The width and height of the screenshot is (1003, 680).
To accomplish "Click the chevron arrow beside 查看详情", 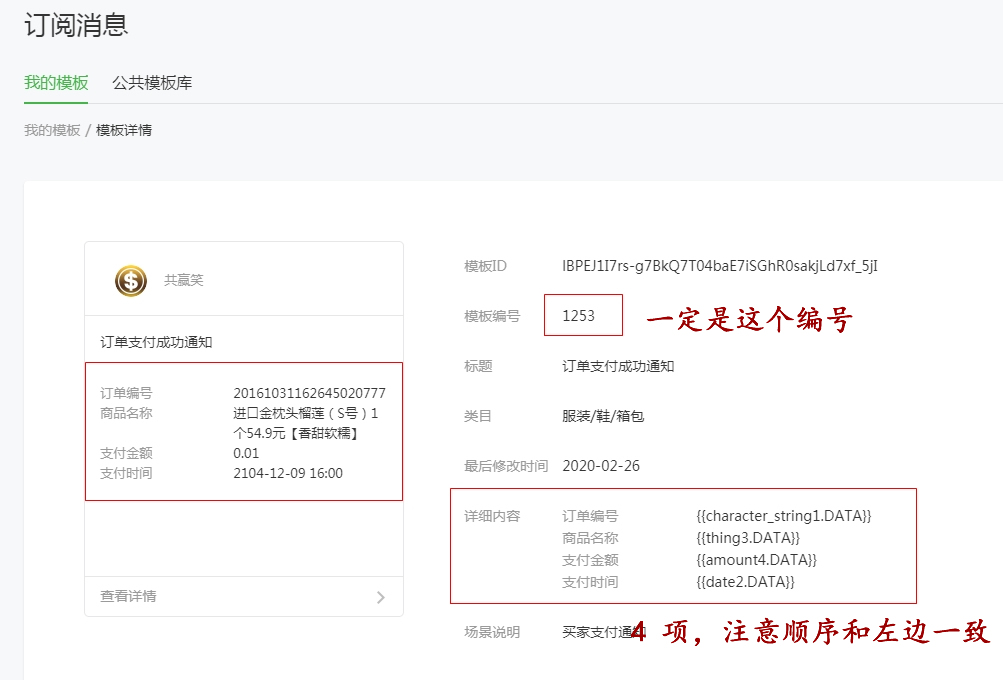I will (x=380, y=597).
